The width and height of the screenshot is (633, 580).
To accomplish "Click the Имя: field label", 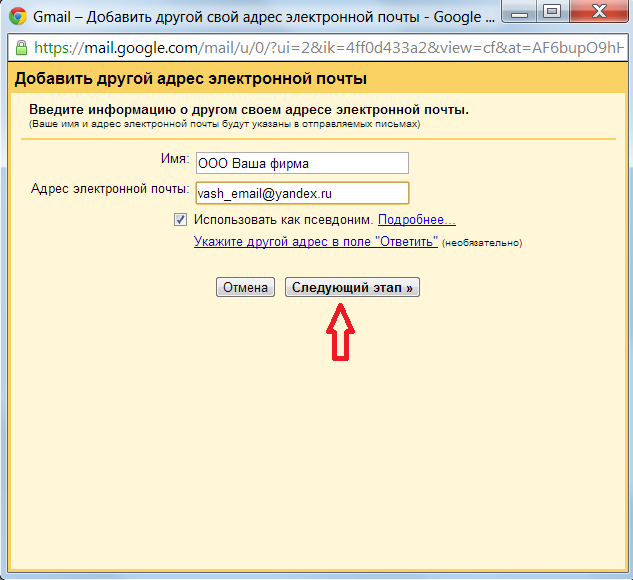I will pyautogui.click(x=174, y=160).
